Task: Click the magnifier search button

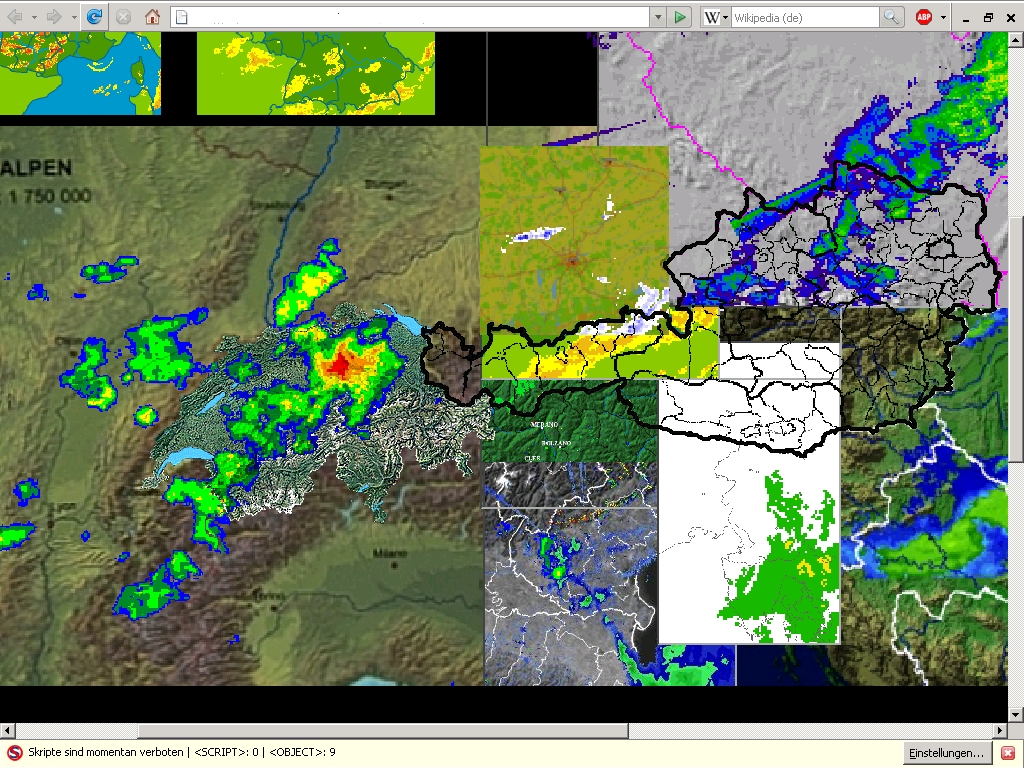Action: pyautogui.click(x=891, y=18)
